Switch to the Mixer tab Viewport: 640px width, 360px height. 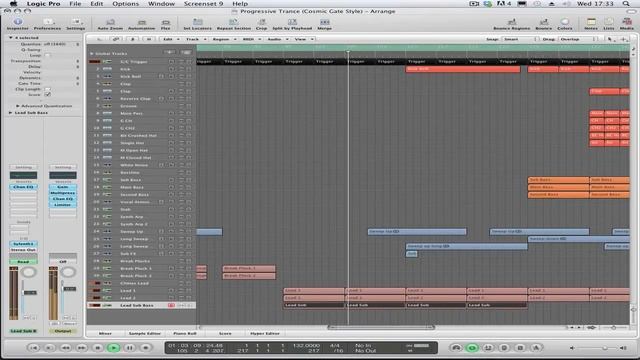pyautogui.click(x=105, y=333)
